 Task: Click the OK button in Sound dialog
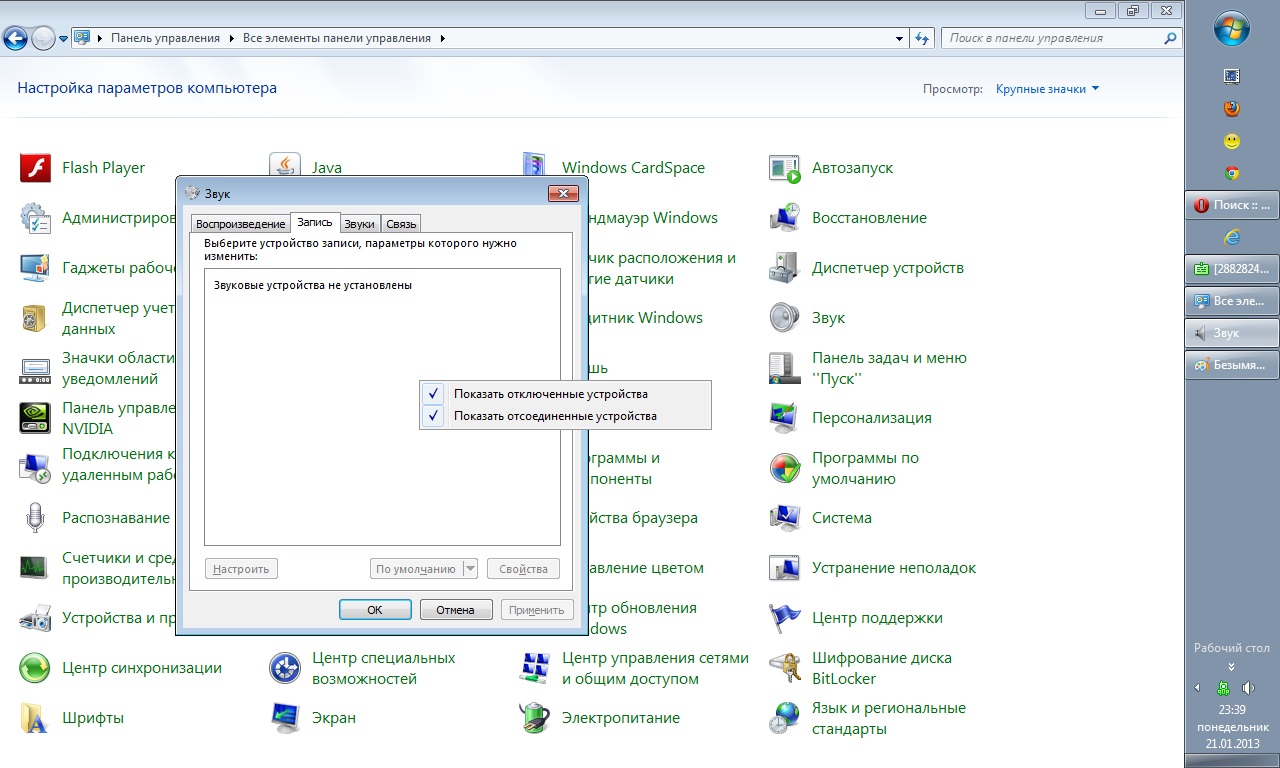(x=375, y=610)
